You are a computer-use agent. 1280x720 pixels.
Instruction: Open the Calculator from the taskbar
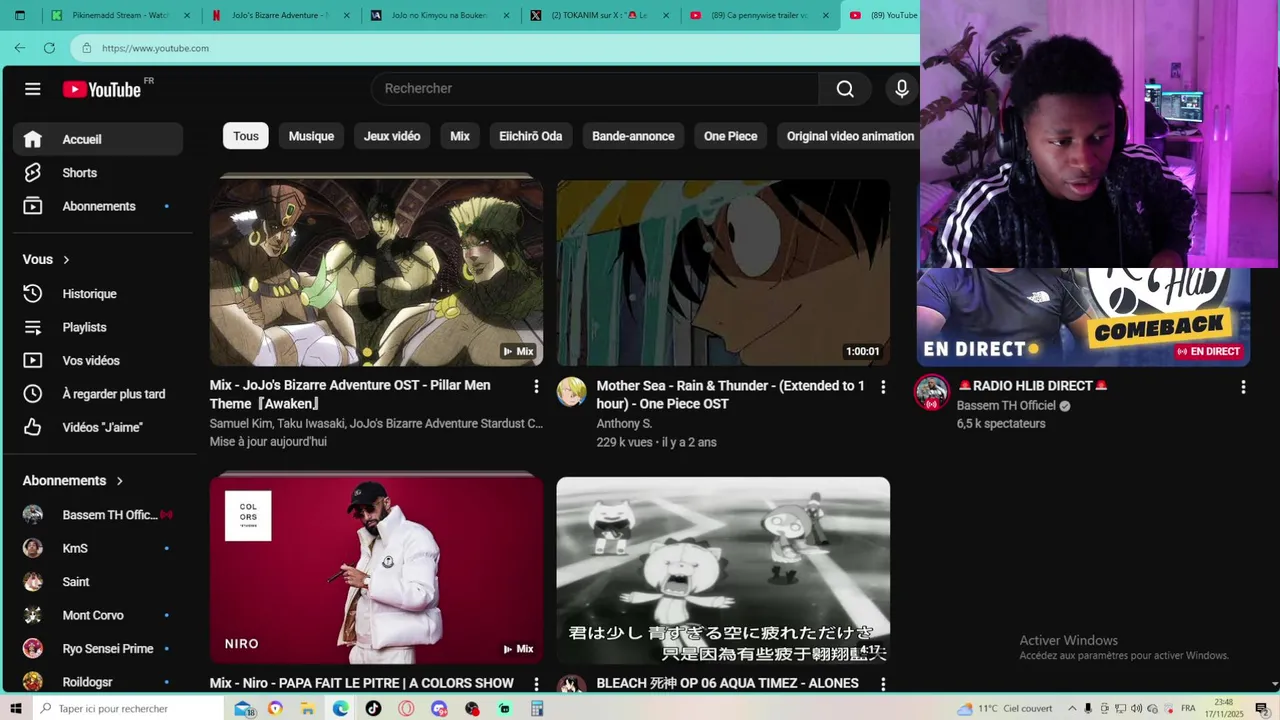[x=537, y=708]
